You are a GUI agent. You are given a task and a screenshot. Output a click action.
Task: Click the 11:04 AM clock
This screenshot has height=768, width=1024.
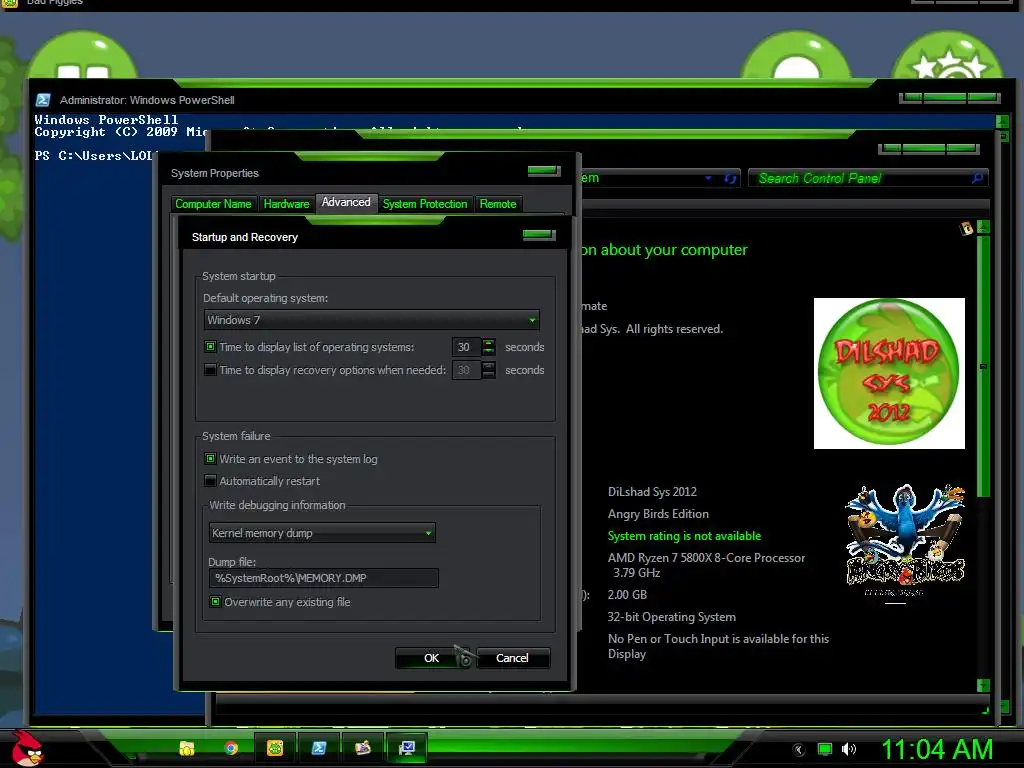937,750
